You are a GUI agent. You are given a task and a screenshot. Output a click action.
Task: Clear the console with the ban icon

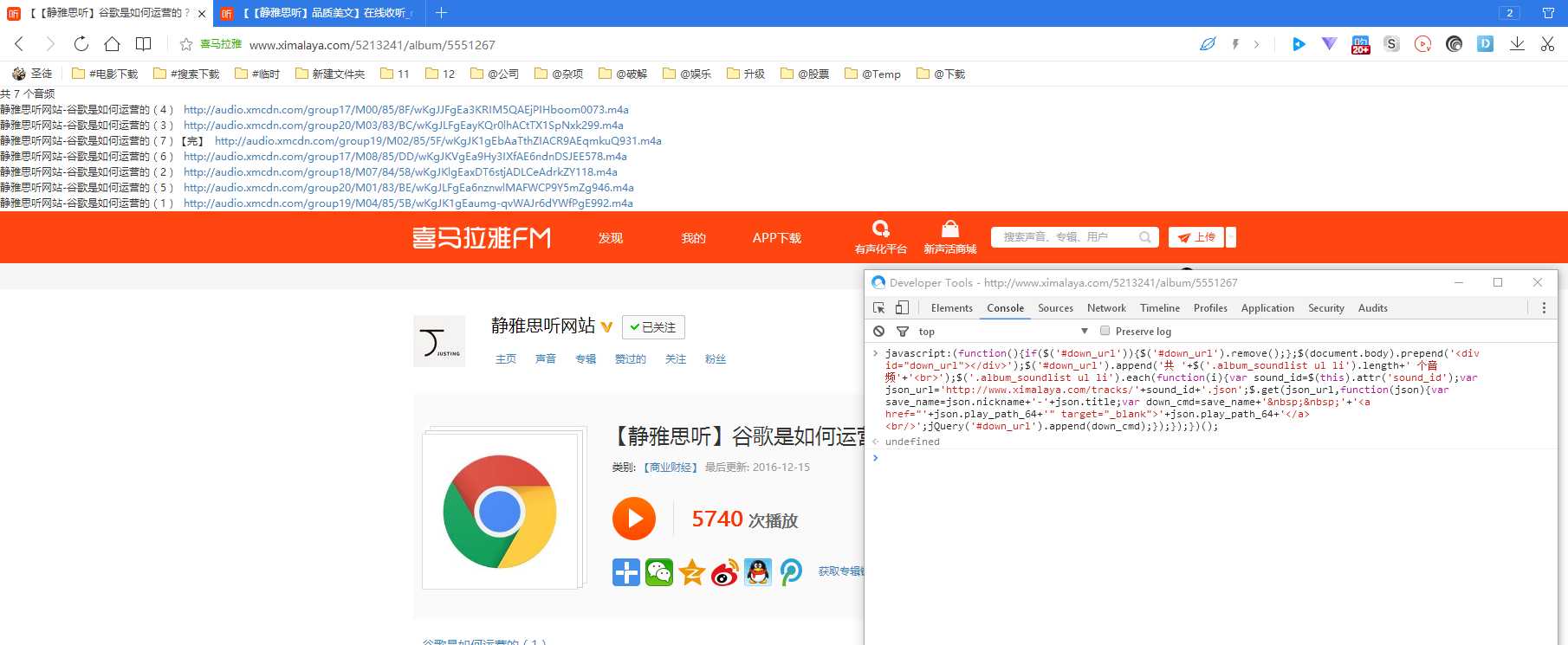point(879,332)
